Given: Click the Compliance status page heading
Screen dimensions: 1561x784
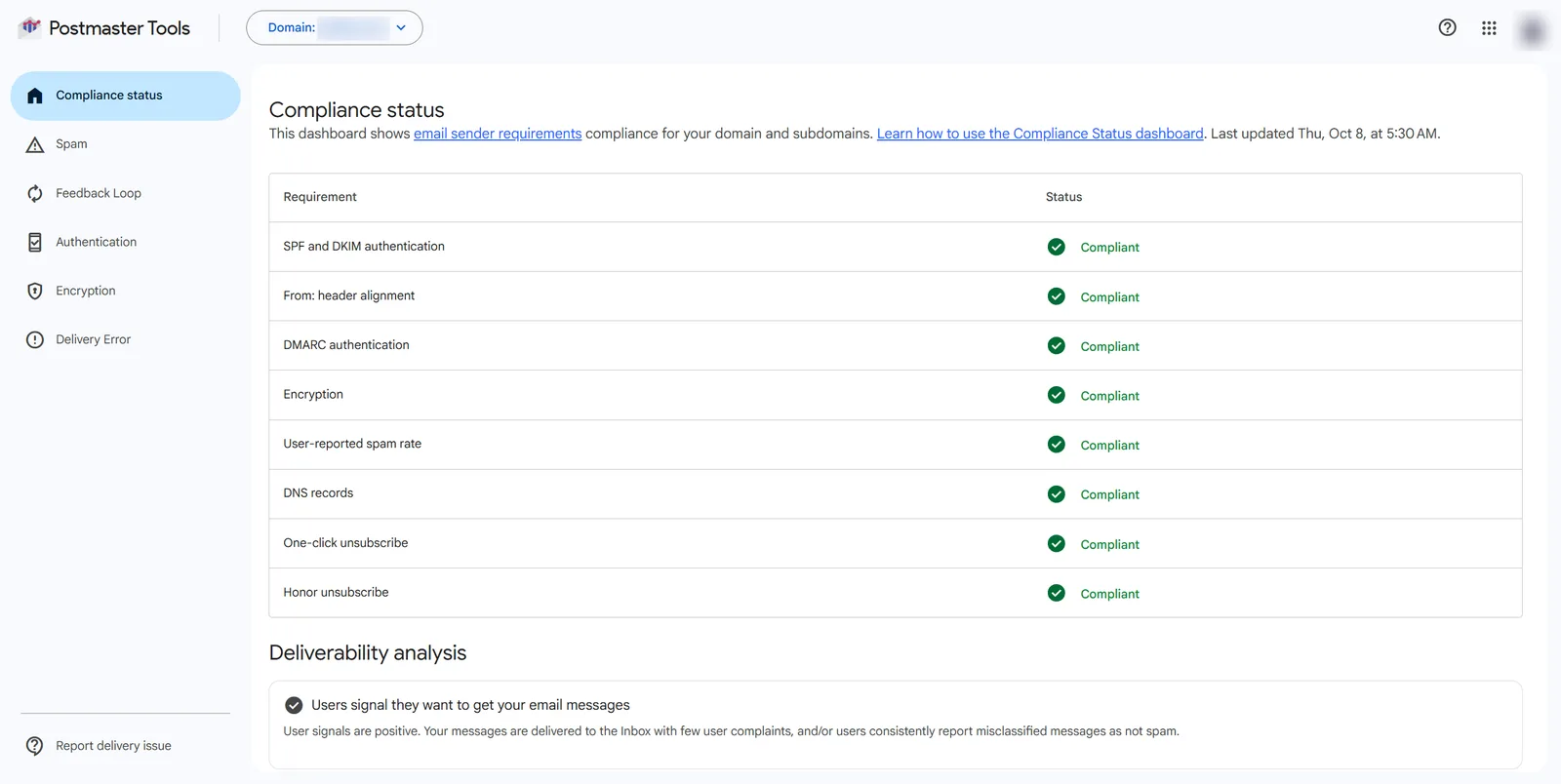Looking at the screenshot, I should tap(356, 110).
